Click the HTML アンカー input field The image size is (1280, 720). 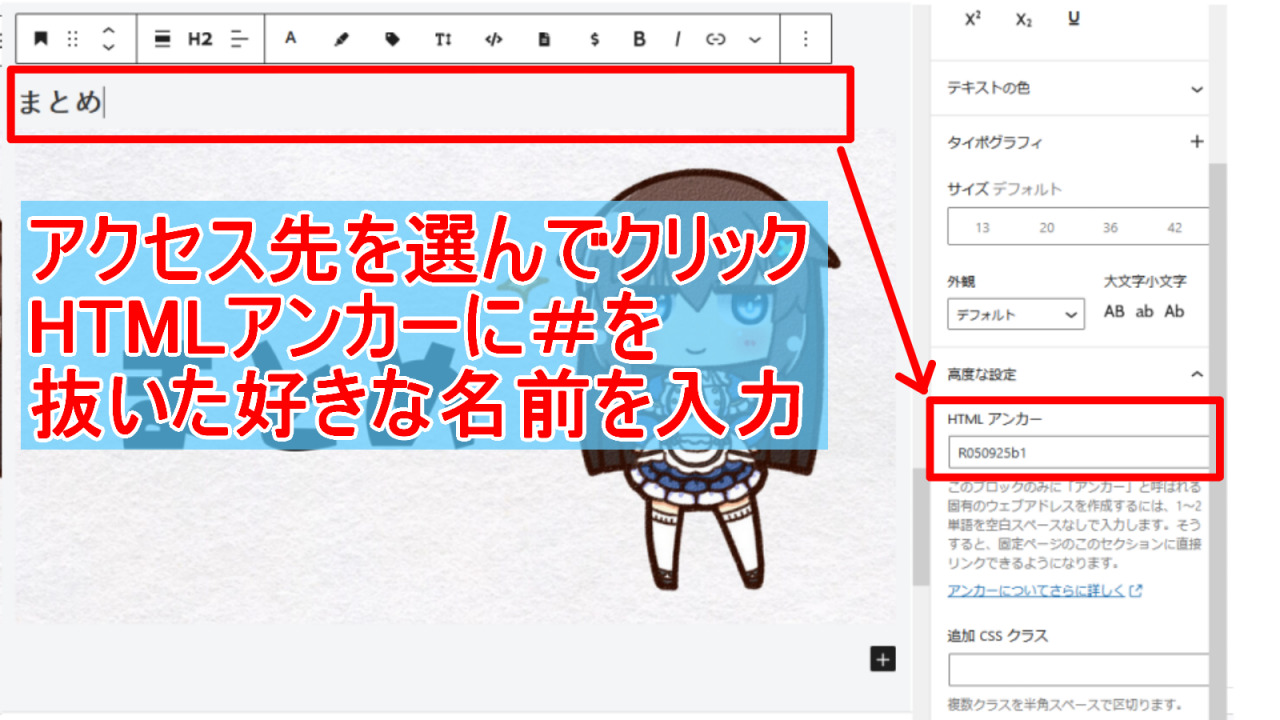pos(1080,453)
